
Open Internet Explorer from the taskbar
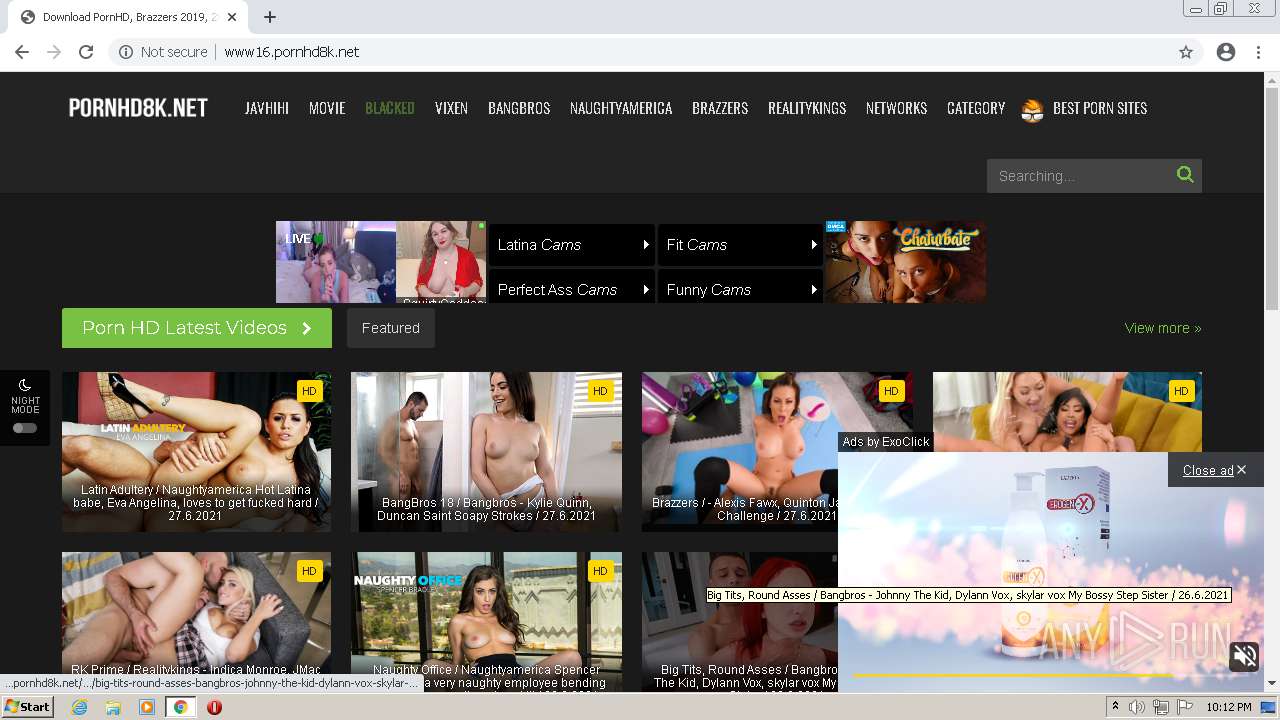point(79,707)
